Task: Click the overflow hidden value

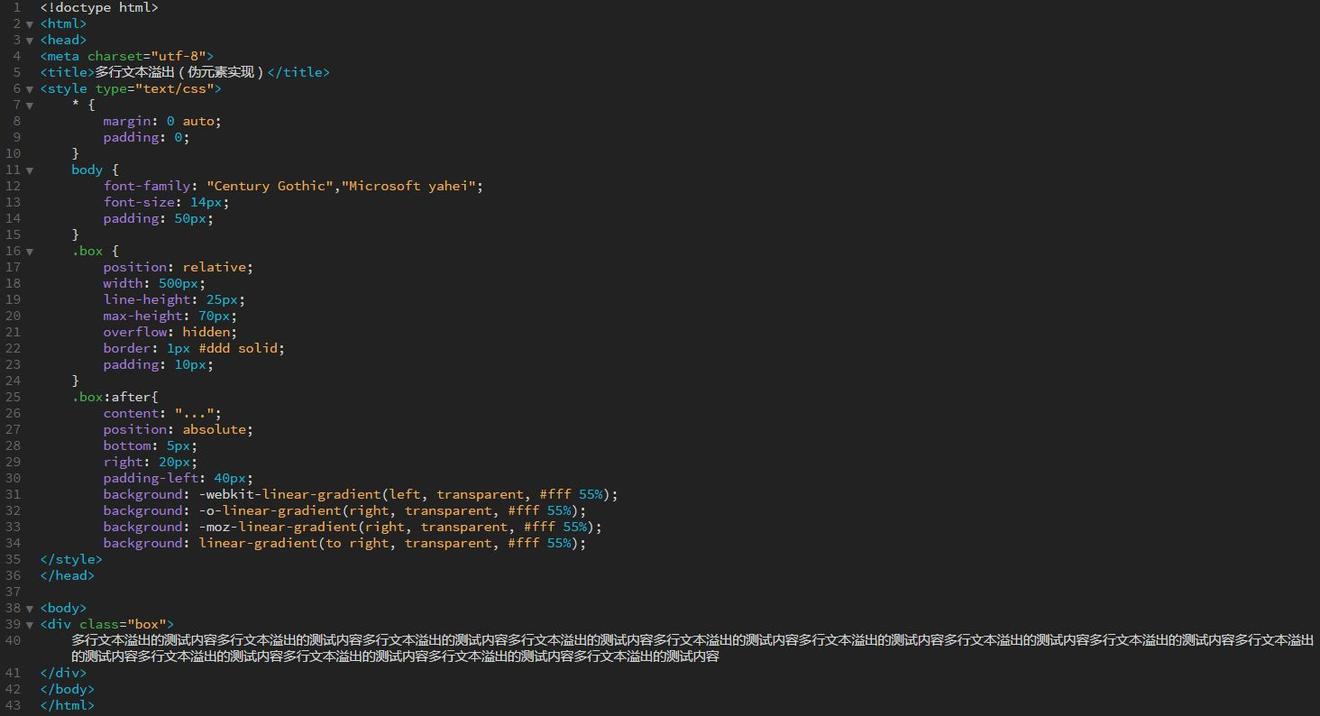Action: click(209, 332)
